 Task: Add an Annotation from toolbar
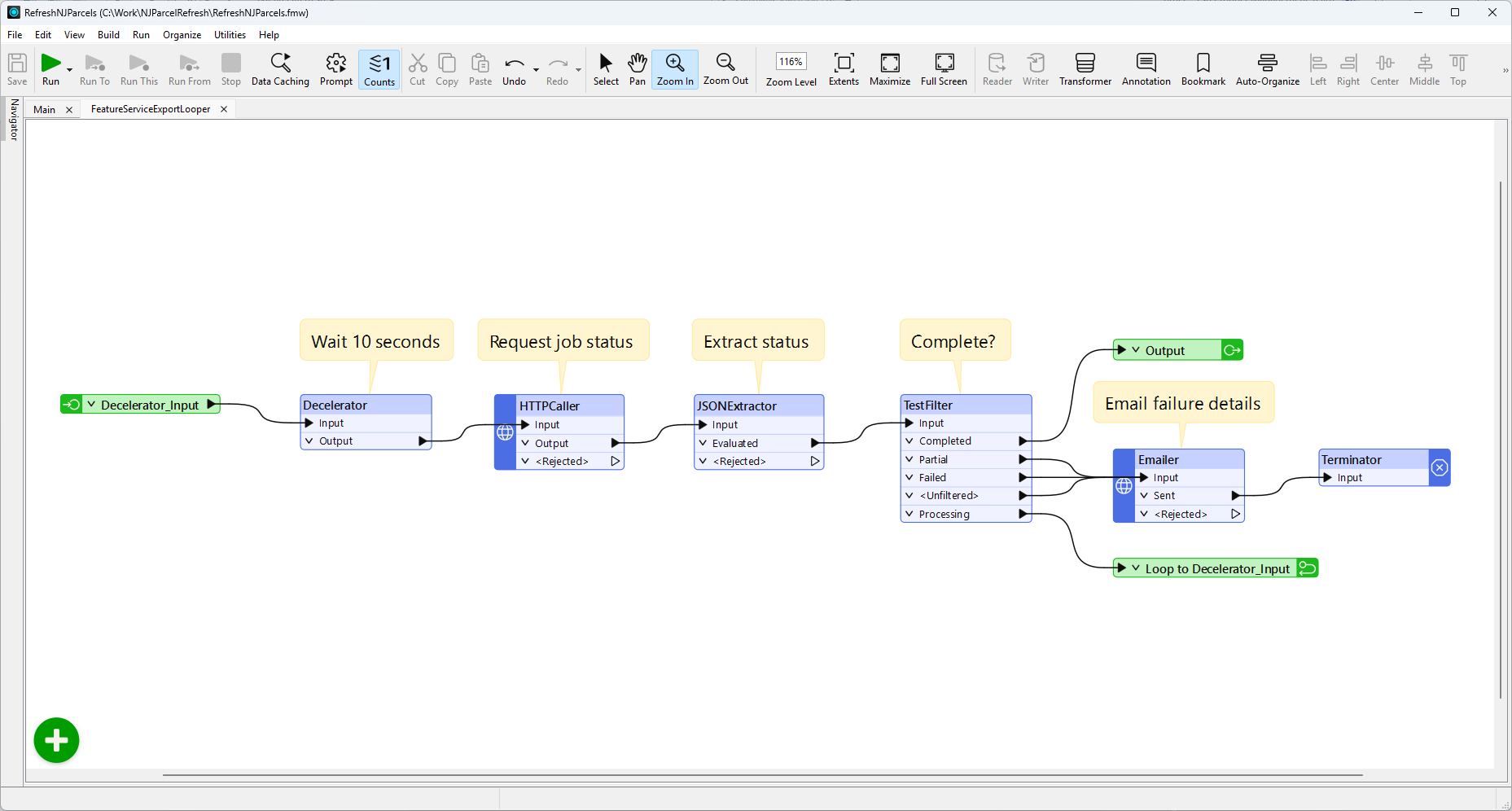(1146, 69)
